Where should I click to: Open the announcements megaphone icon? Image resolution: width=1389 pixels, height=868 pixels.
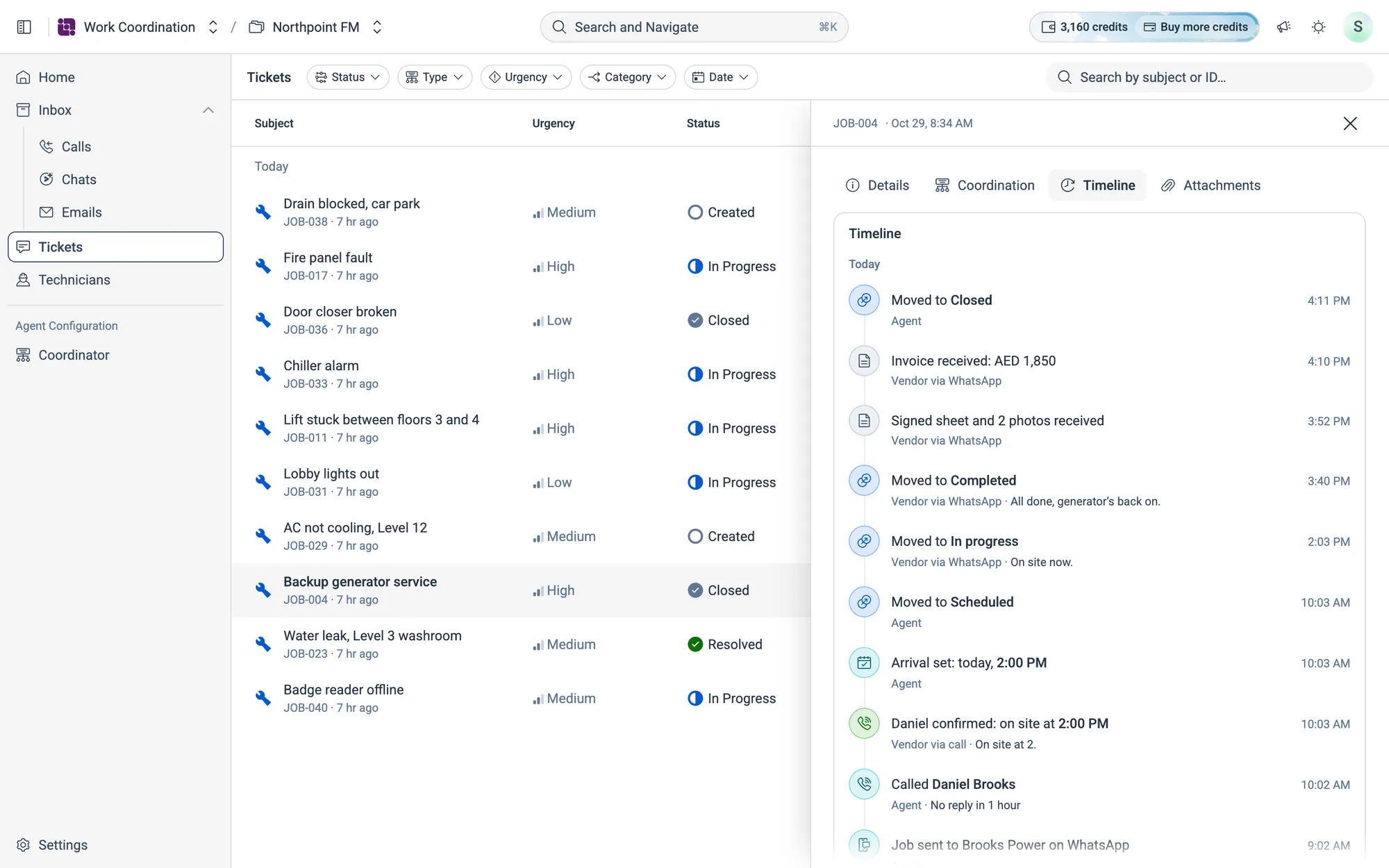click(x=1283, y=27)
